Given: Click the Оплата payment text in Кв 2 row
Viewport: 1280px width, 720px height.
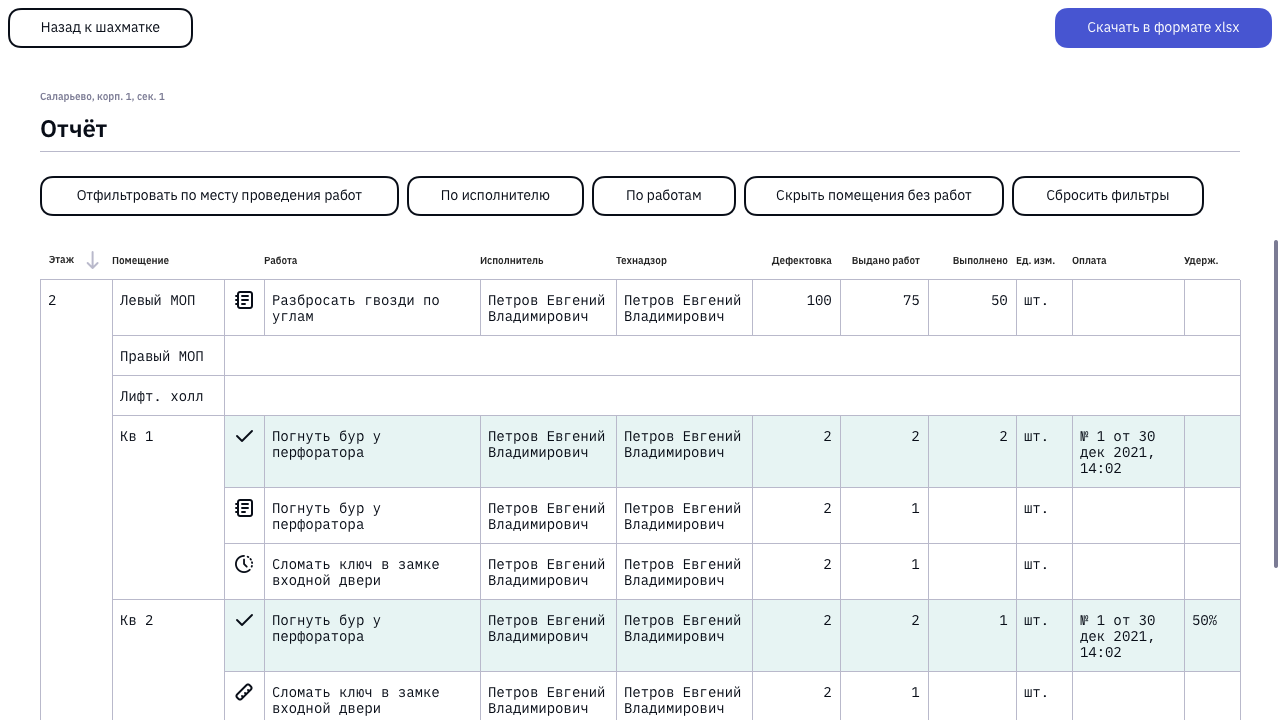Looking at the screenshot, I should (x=1118, y=636).
